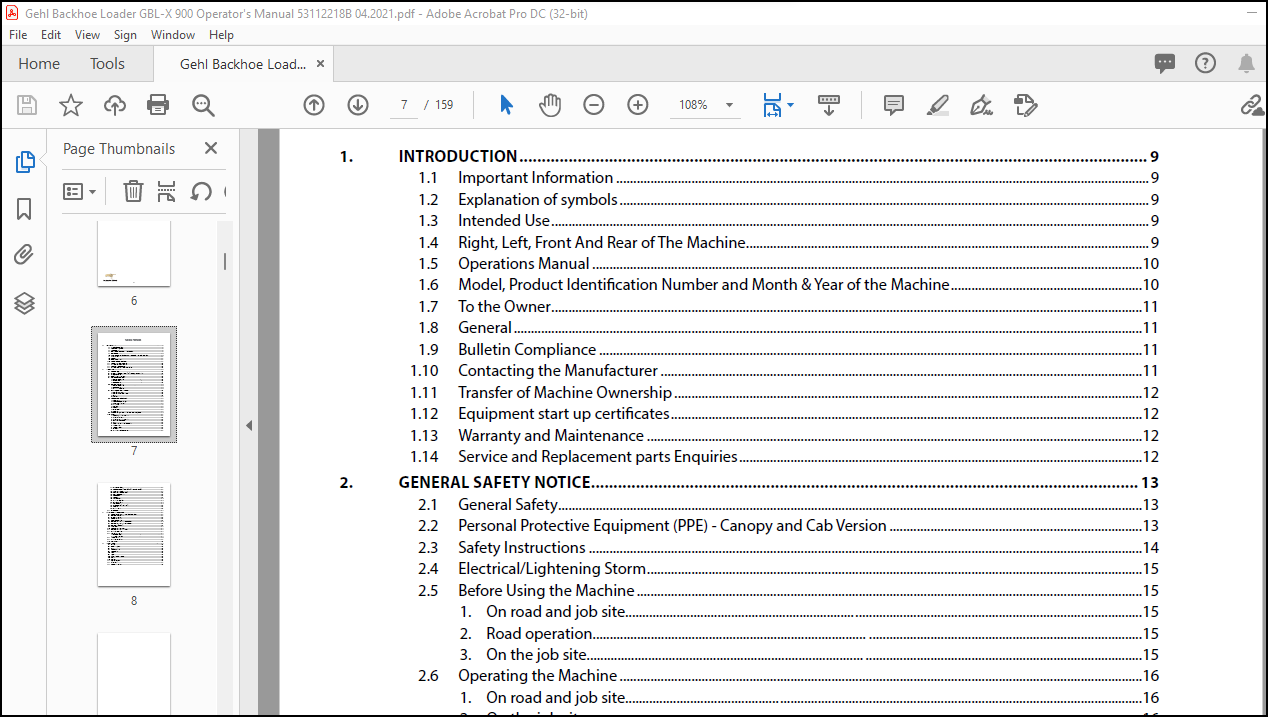Open the Sign document pen tool

981,105
